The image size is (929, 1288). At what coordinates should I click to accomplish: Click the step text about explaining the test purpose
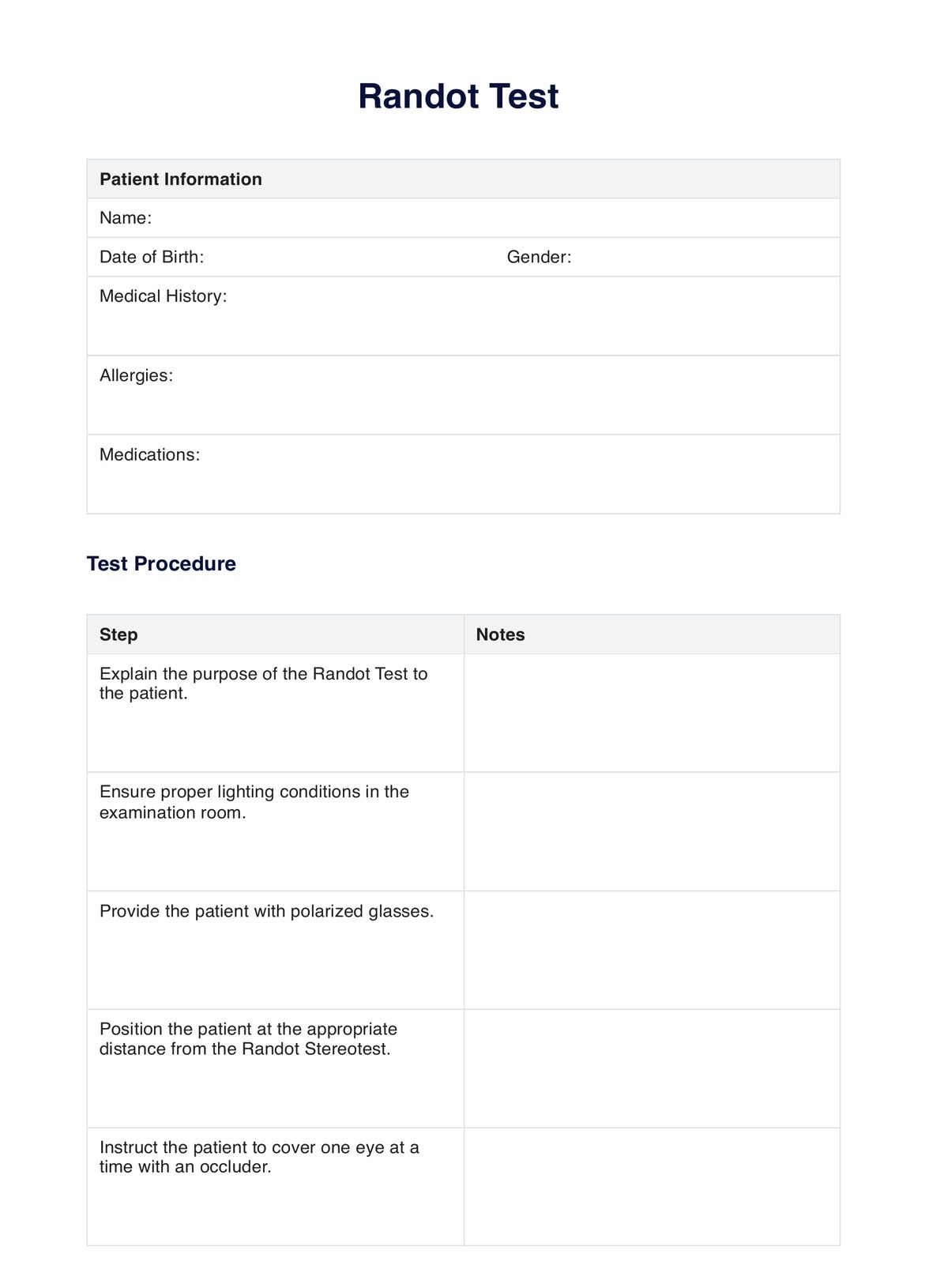(263, 684)
